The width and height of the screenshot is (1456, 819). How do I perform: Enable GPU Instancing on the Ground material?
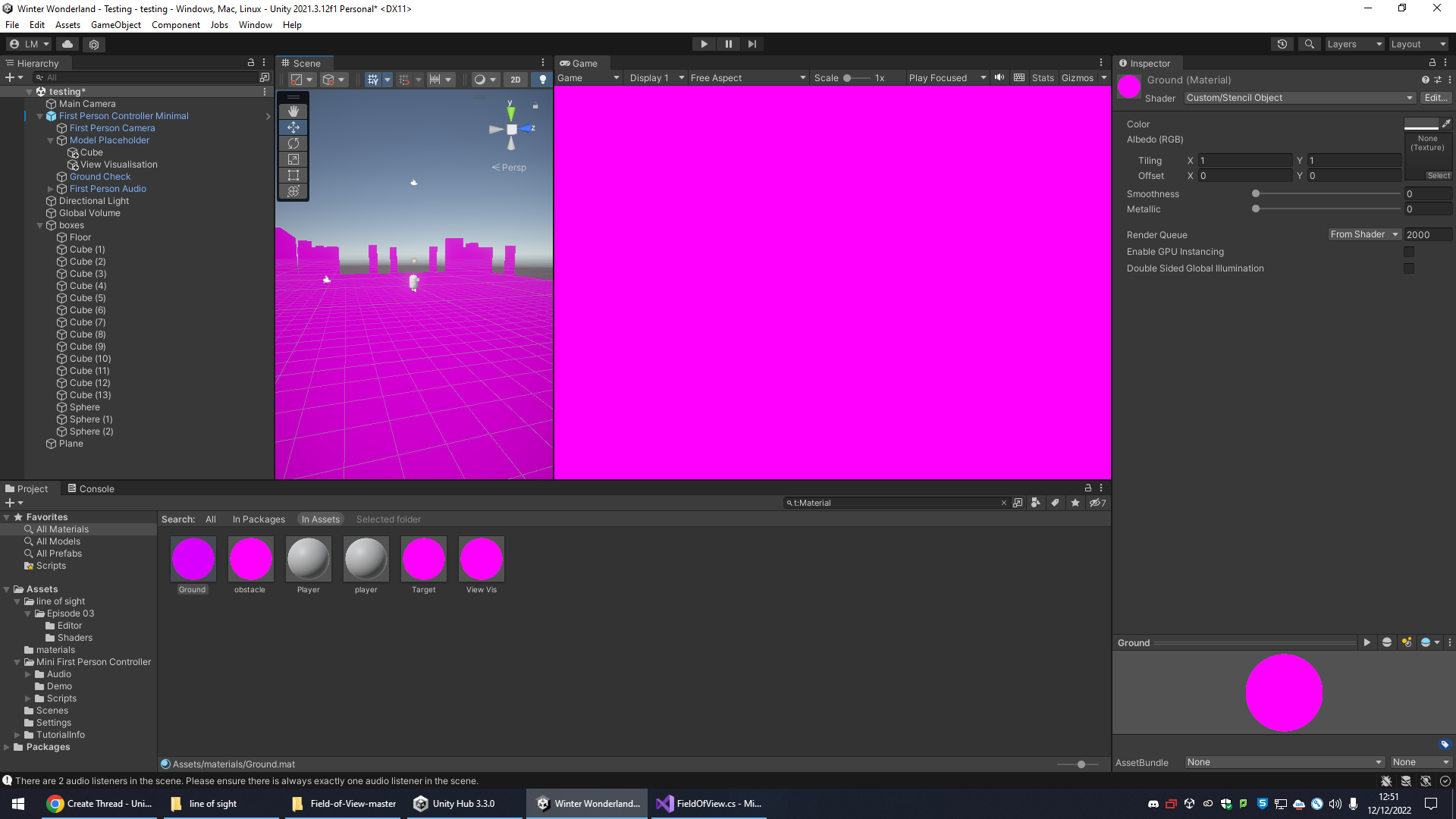[1409, 251]
